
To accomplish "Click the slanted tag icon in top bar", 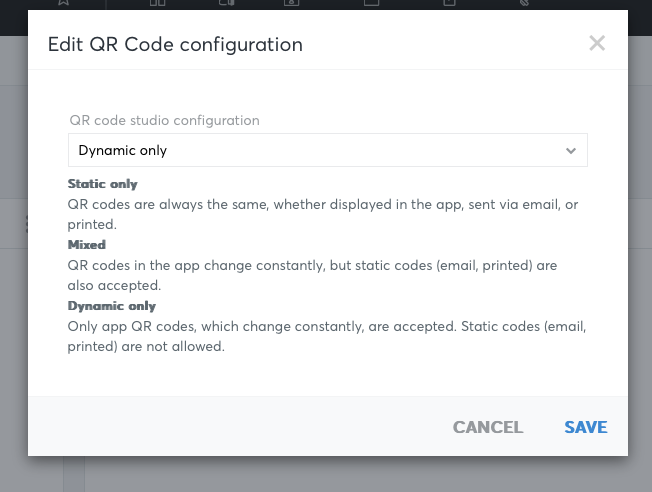I will [x=524, y=2].
